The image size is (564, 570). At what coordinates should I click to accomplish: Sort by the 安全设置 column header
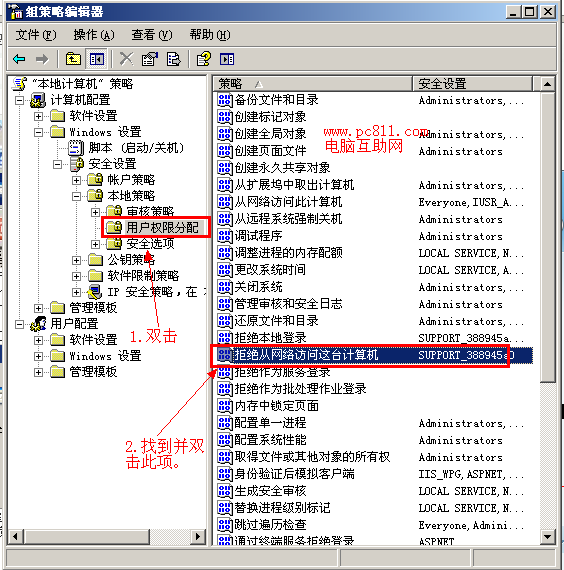coord(472,84)
